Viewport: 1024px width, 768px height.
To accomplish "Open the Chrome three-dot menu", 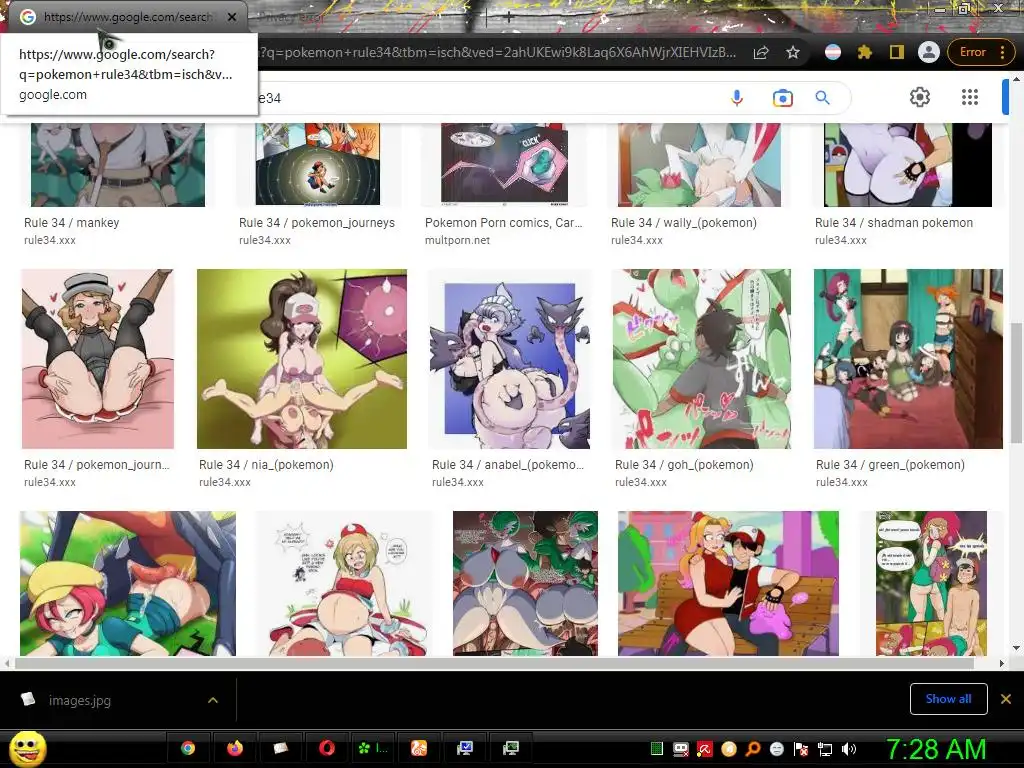I will [1002, 52].
